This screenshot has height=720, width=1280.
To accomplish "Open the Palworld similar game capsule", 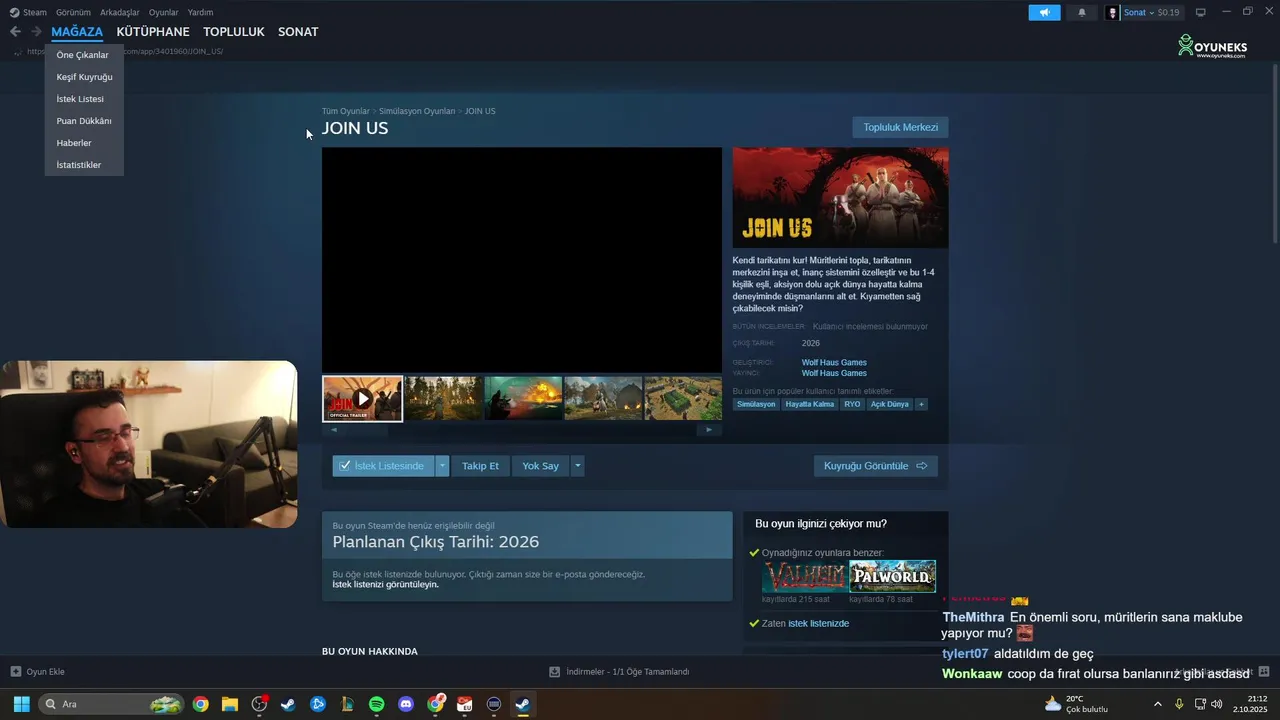I will [892, 576].
